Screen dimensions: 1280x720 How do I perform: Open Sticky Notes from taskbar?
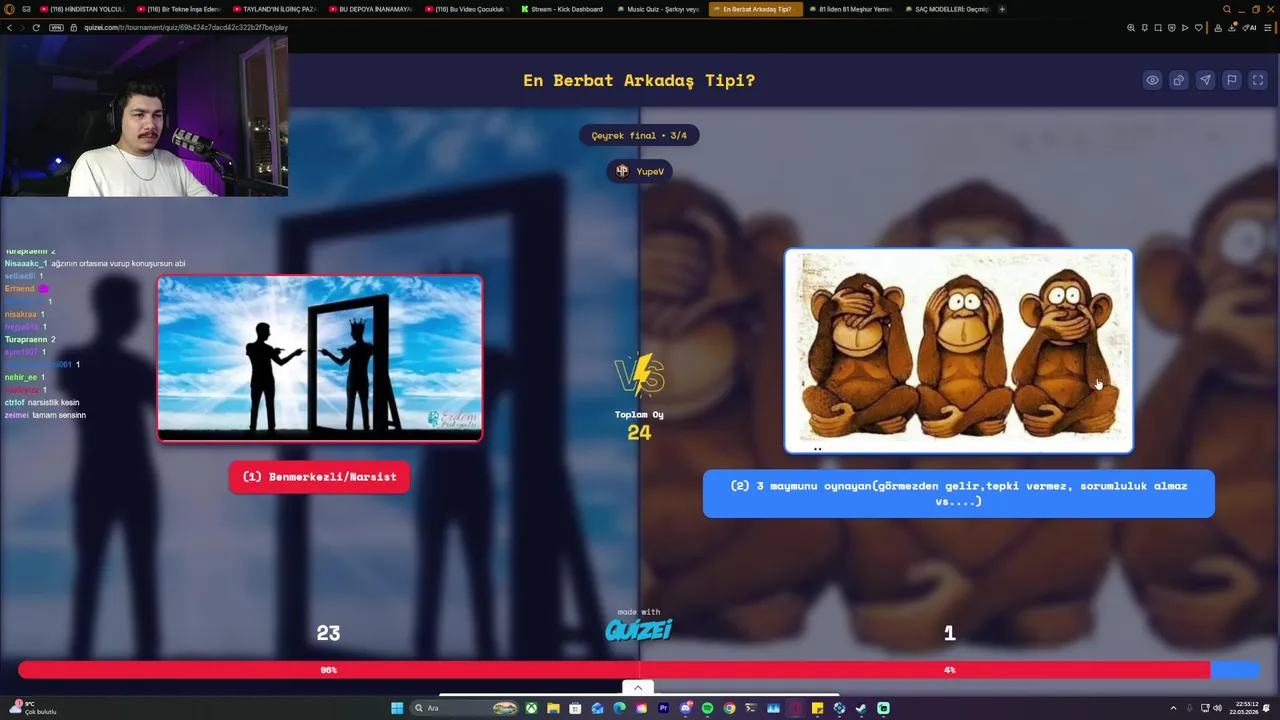pyautogui.click(x=817, y=708)
